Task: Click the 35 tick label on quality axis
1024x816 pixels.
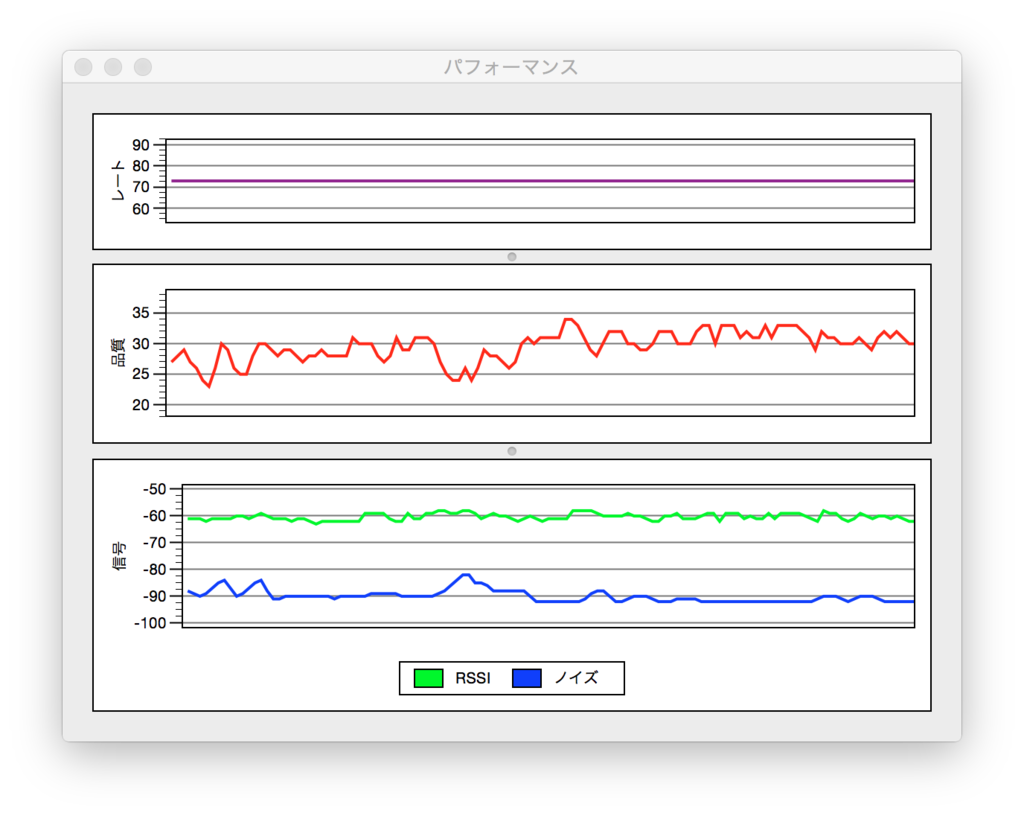Action: [140, 313]
